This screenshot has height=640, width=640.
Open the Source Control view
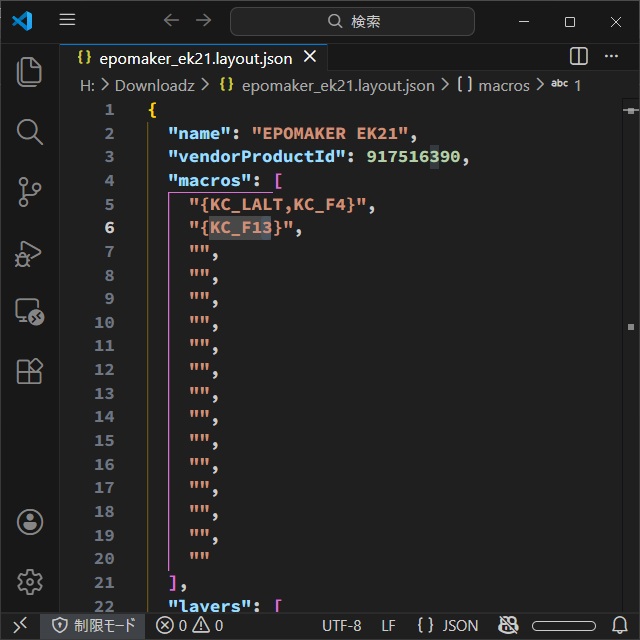coord(30,191)
